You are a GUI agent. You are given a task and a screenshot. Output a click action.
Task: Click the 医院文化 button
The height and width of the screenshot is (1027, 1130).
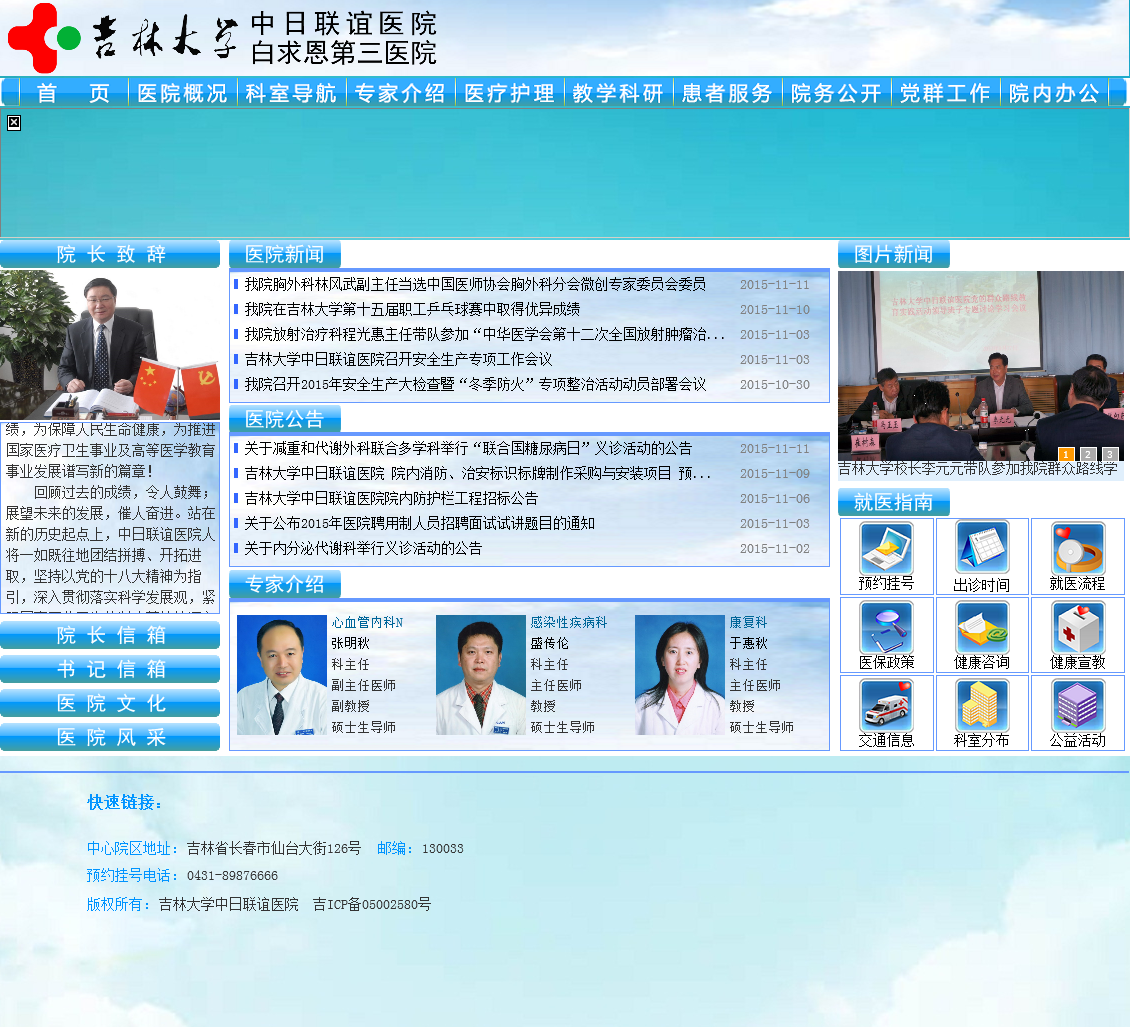110,703
